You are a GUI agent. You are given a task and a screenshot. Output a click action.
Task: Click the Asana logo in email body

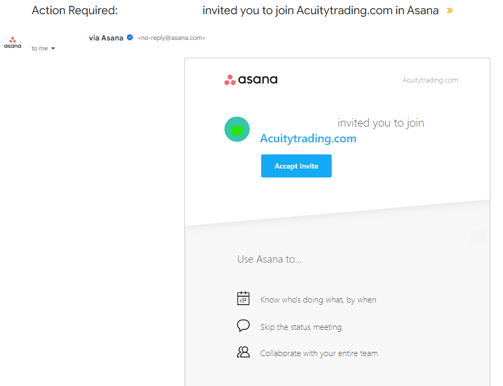point(251,80)
